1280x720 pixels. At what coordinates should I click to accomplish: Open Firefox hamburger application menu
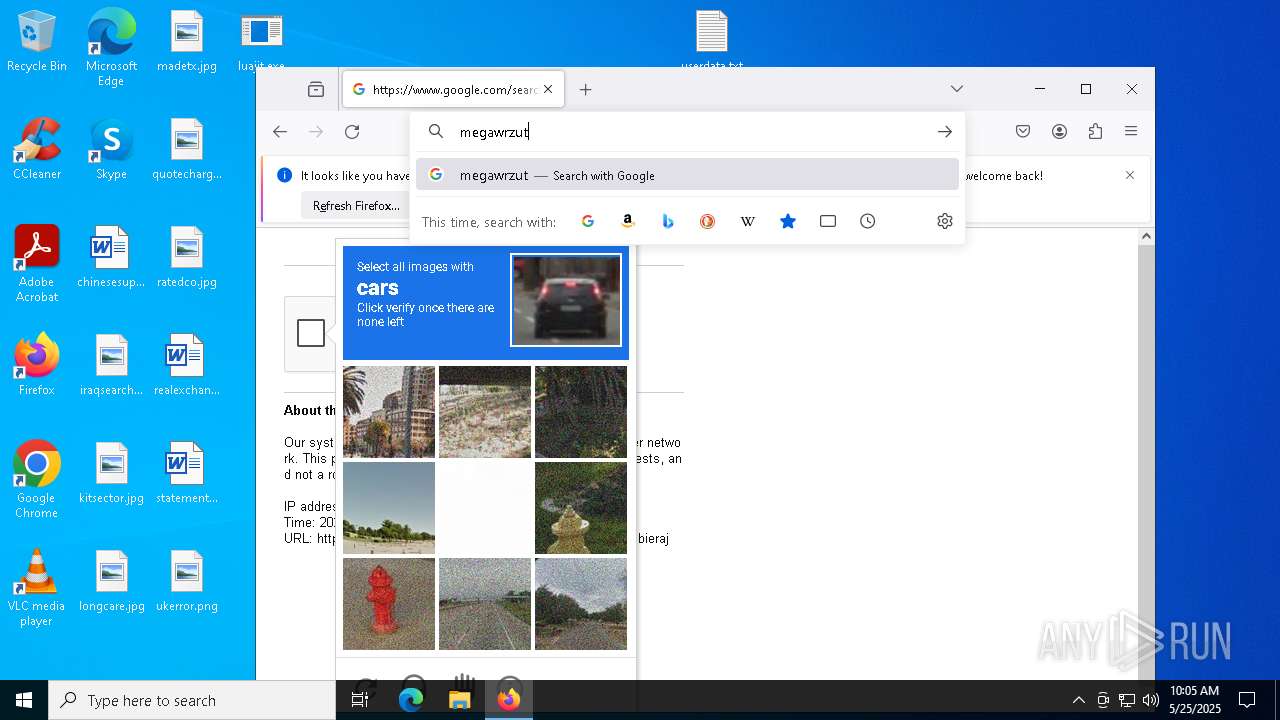point(1131,132)
